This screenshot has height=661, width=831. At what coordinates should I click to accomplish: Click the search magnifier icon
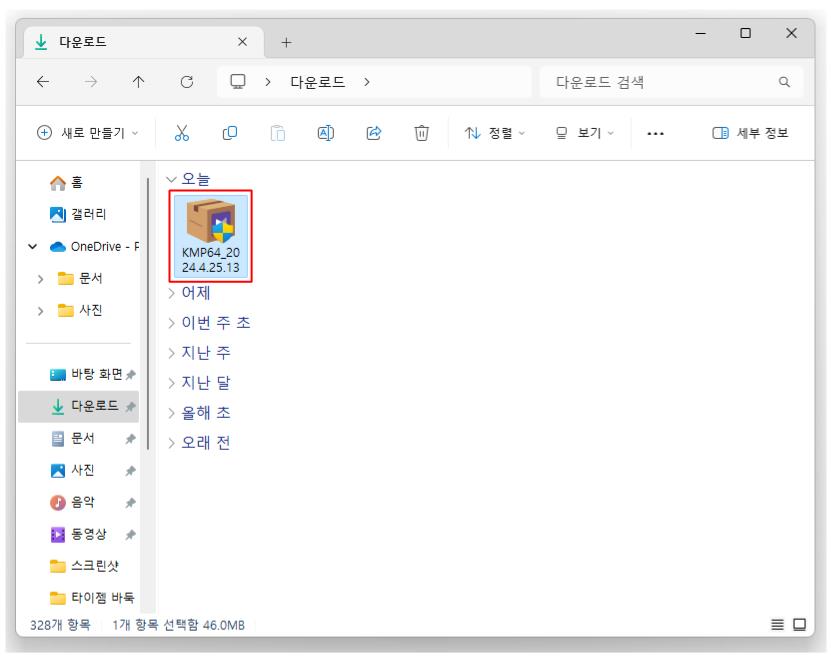(x=784, y=82)
